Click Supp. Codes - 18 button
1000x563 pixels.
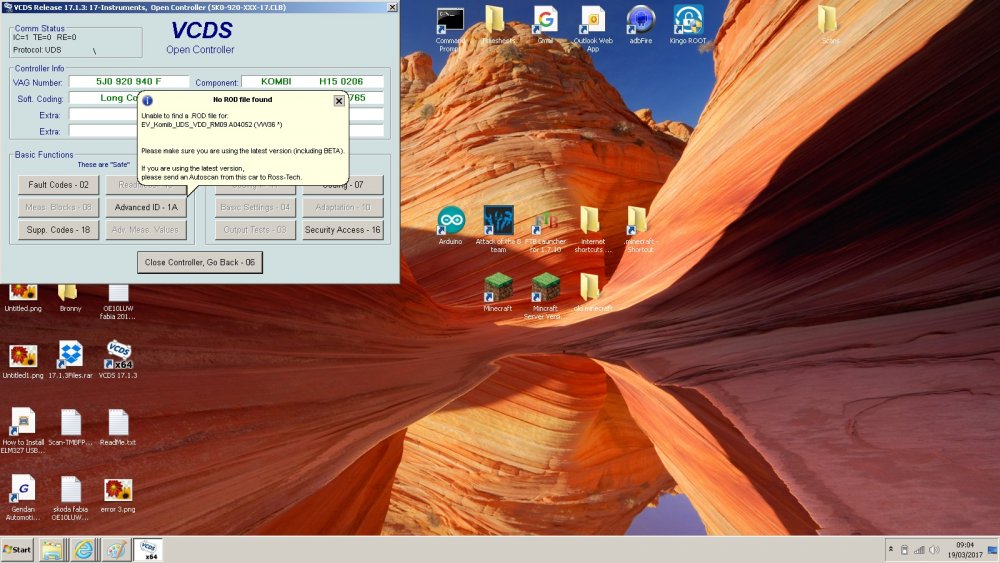[58, 230]
